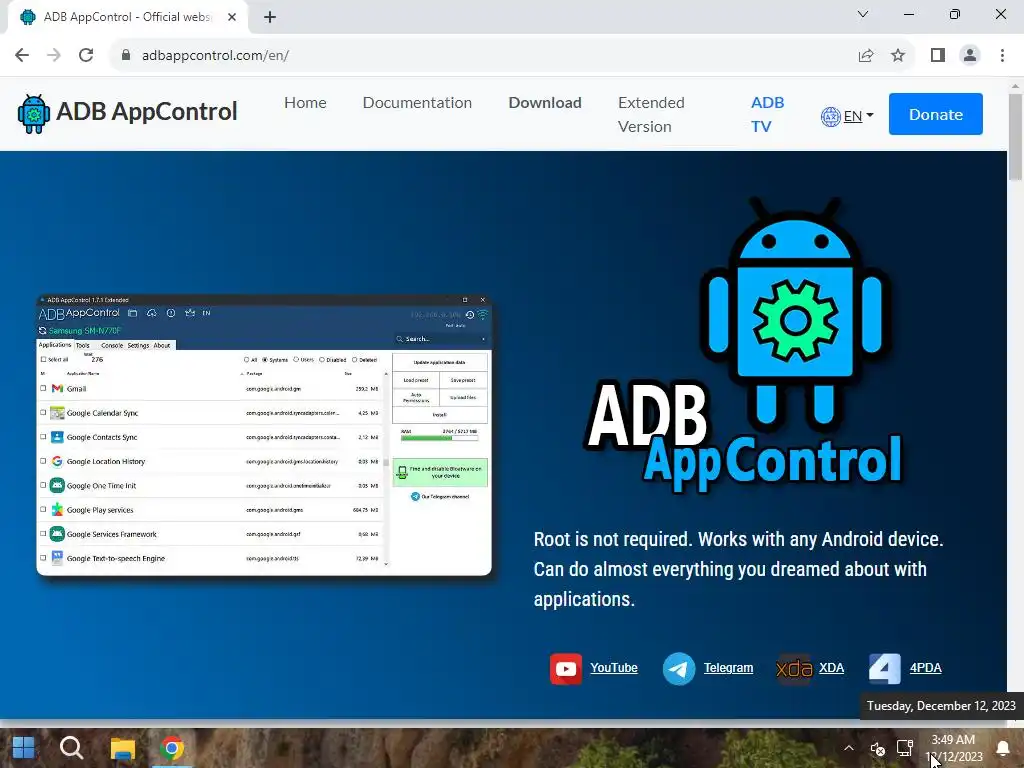Open File Explorer from the taskbar
Viewport: 1024px width, 768px height.
122,749
